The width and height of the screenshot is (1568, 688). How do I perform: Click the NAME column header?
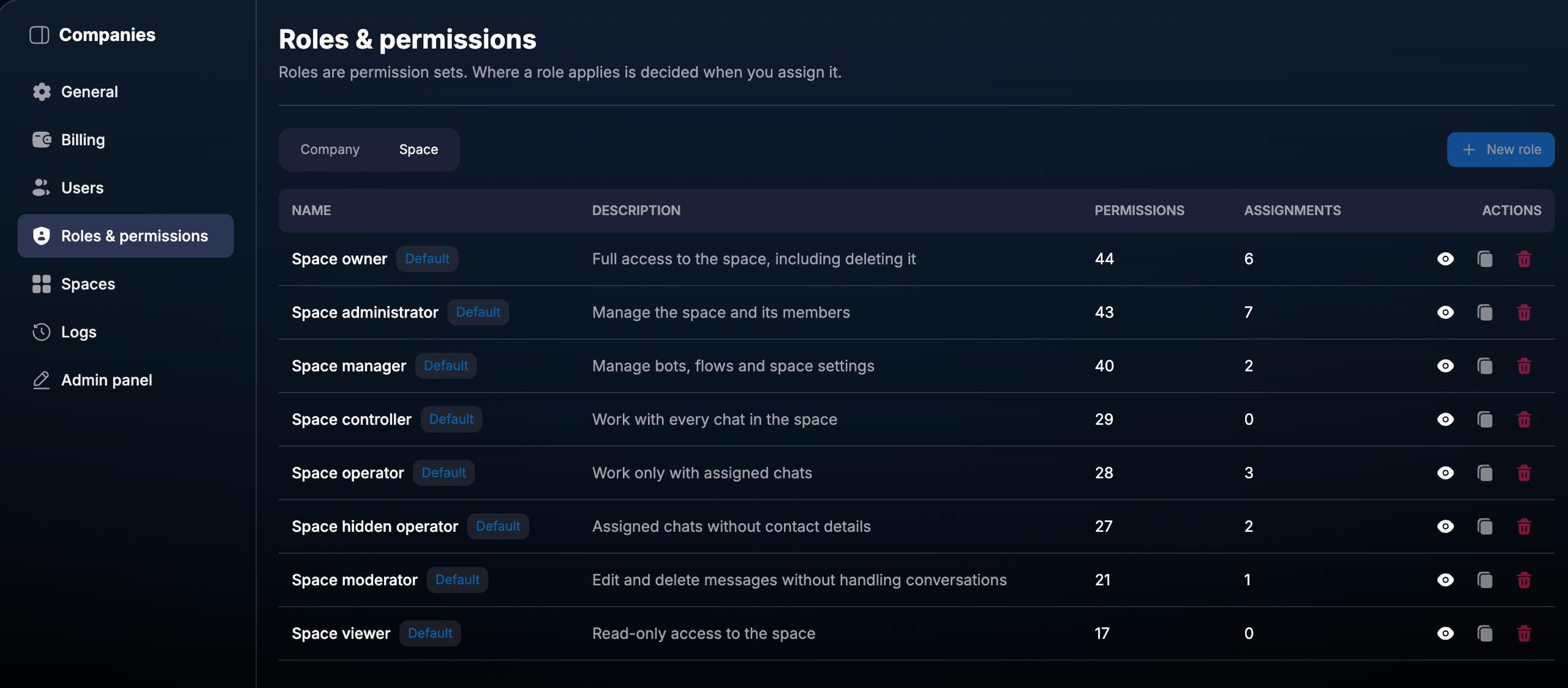click(x=311, y=211)
